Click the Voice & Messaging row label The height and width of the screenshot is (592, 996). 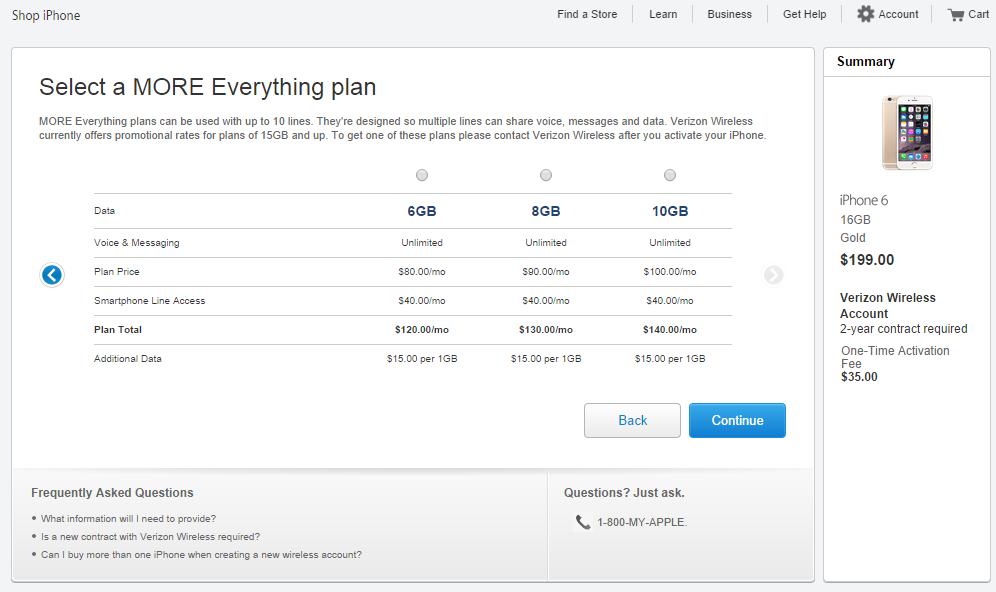[137, 243]
